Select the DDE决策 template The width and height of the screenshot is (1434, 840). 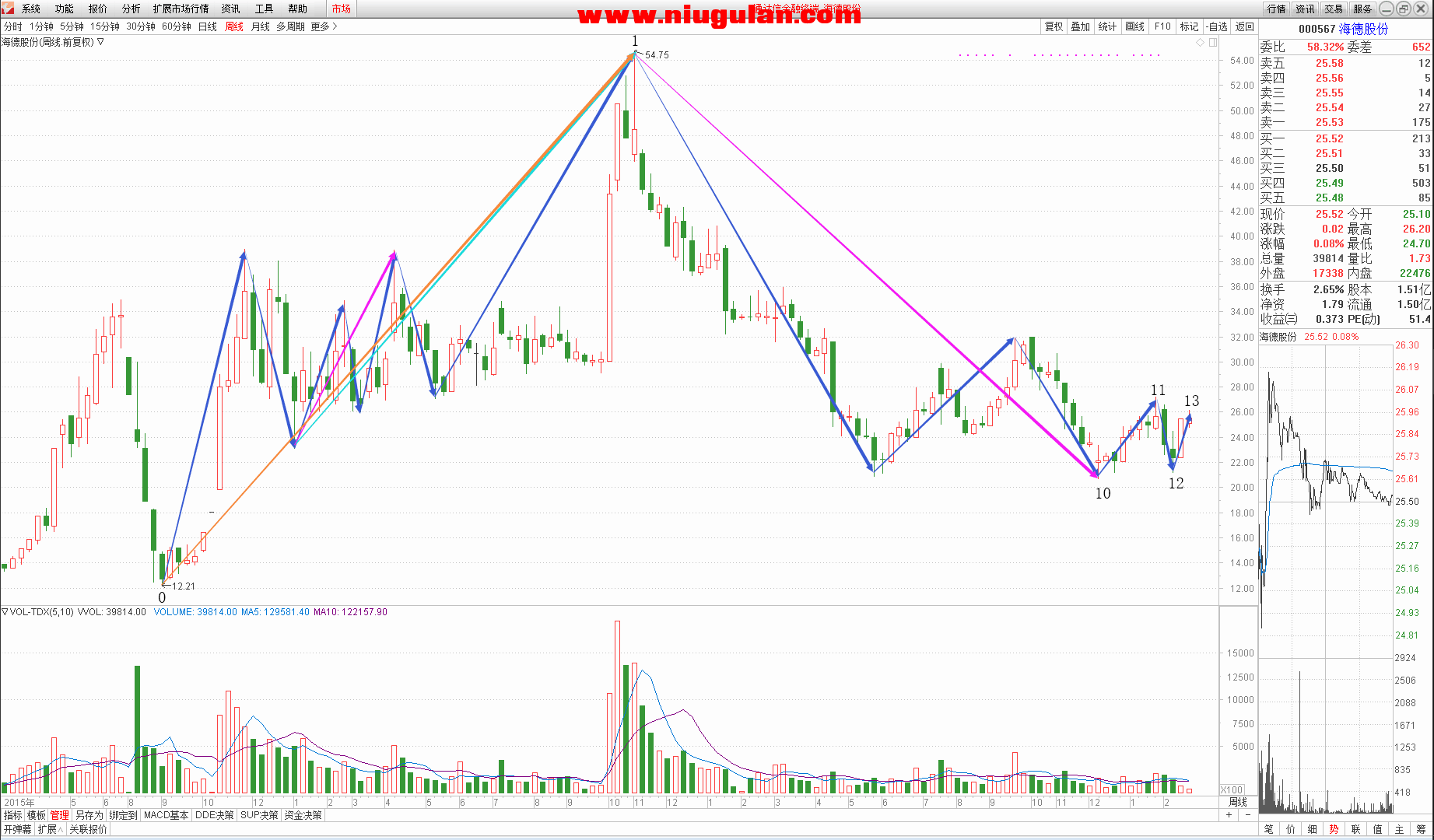[x=214, y=815]
